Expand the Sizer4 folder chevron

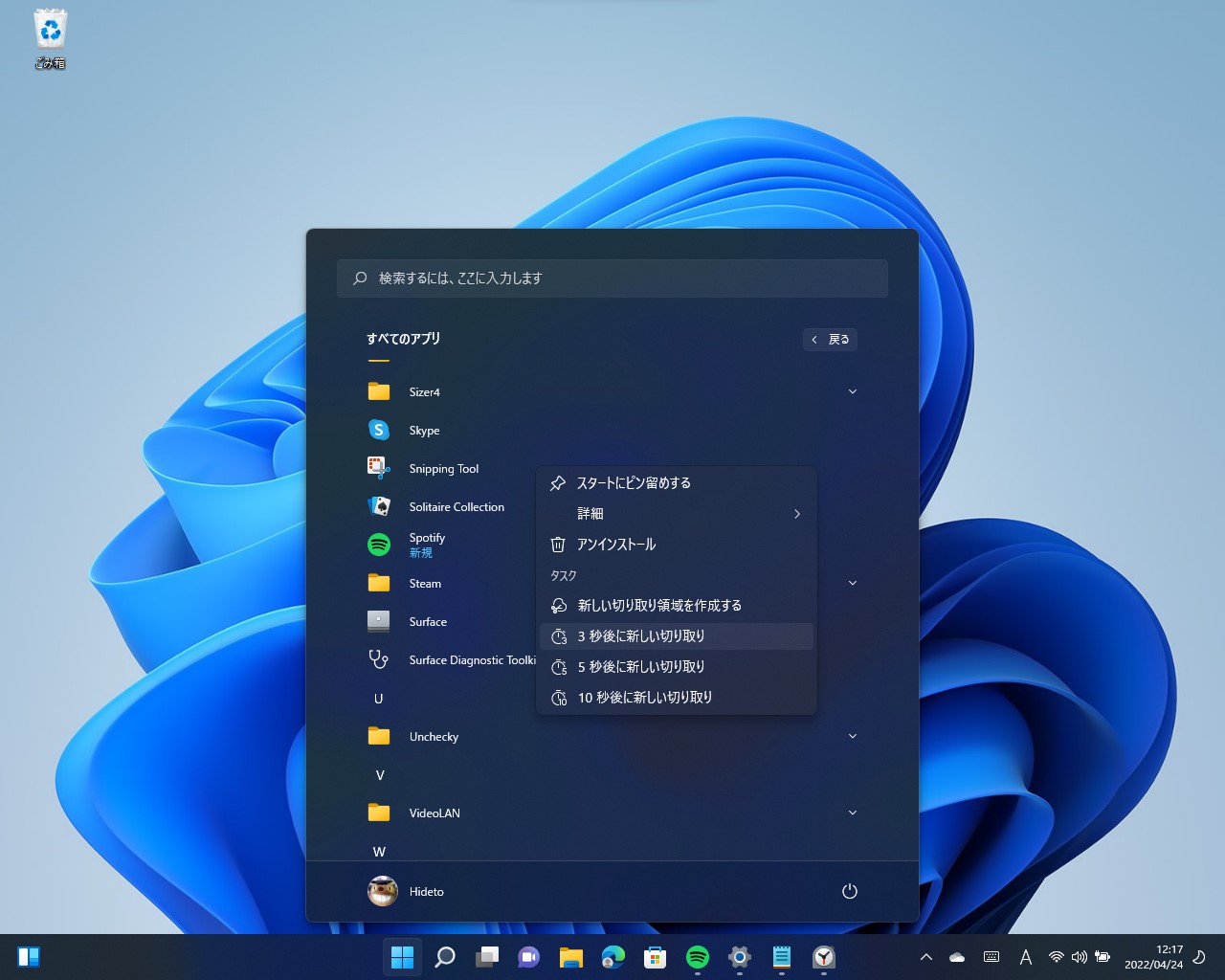point(852,391)
